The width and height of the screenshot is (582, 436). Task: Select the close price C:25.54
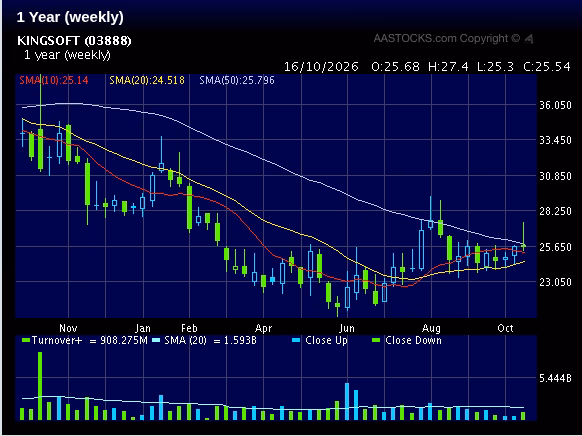(x=547, y=67)
